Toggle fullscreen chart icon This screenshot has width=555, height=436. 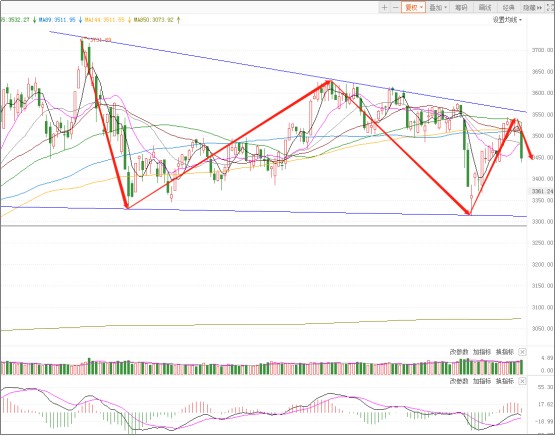click(x=550, y=7)
